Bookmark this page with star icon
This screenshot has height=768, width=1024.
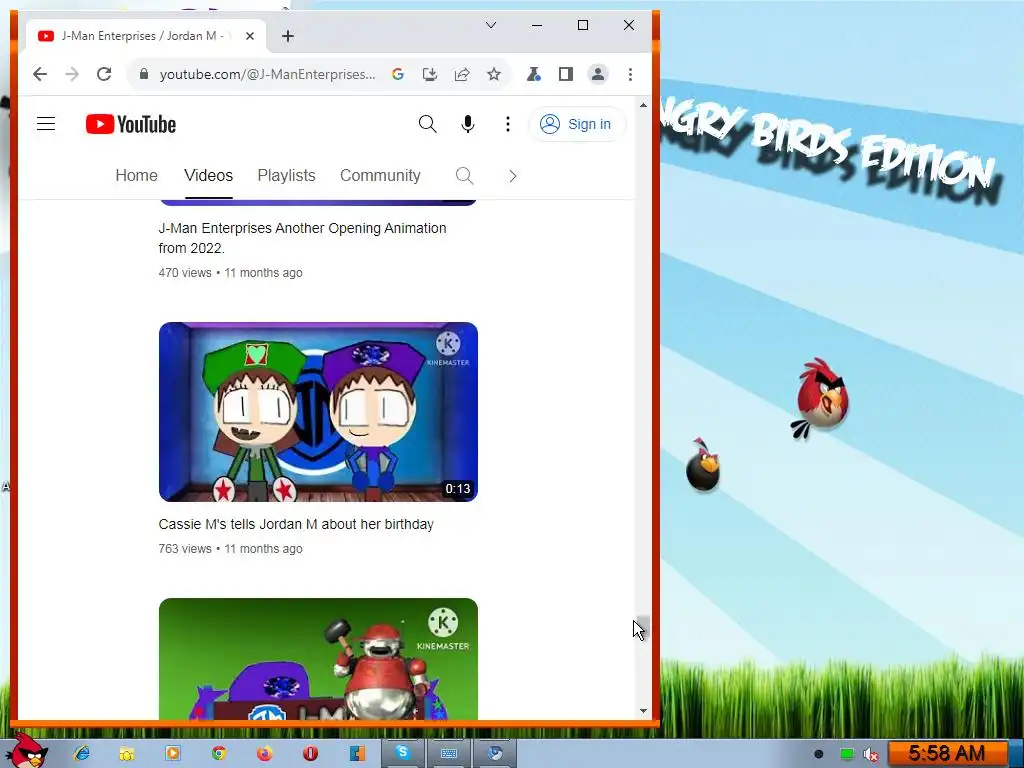tap(494, 74)
